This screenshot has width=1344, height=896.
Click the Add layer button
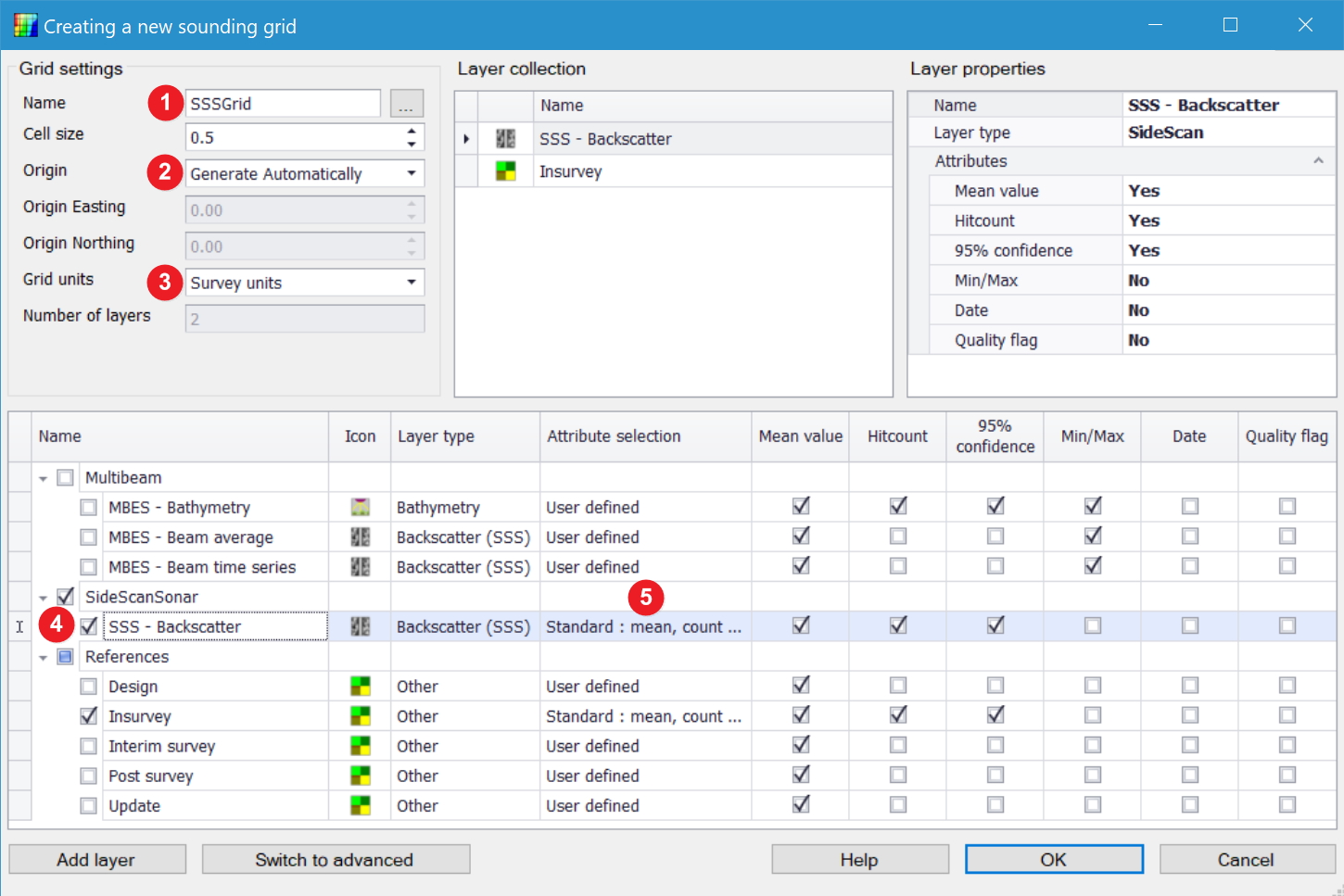(x=96, y=860)
